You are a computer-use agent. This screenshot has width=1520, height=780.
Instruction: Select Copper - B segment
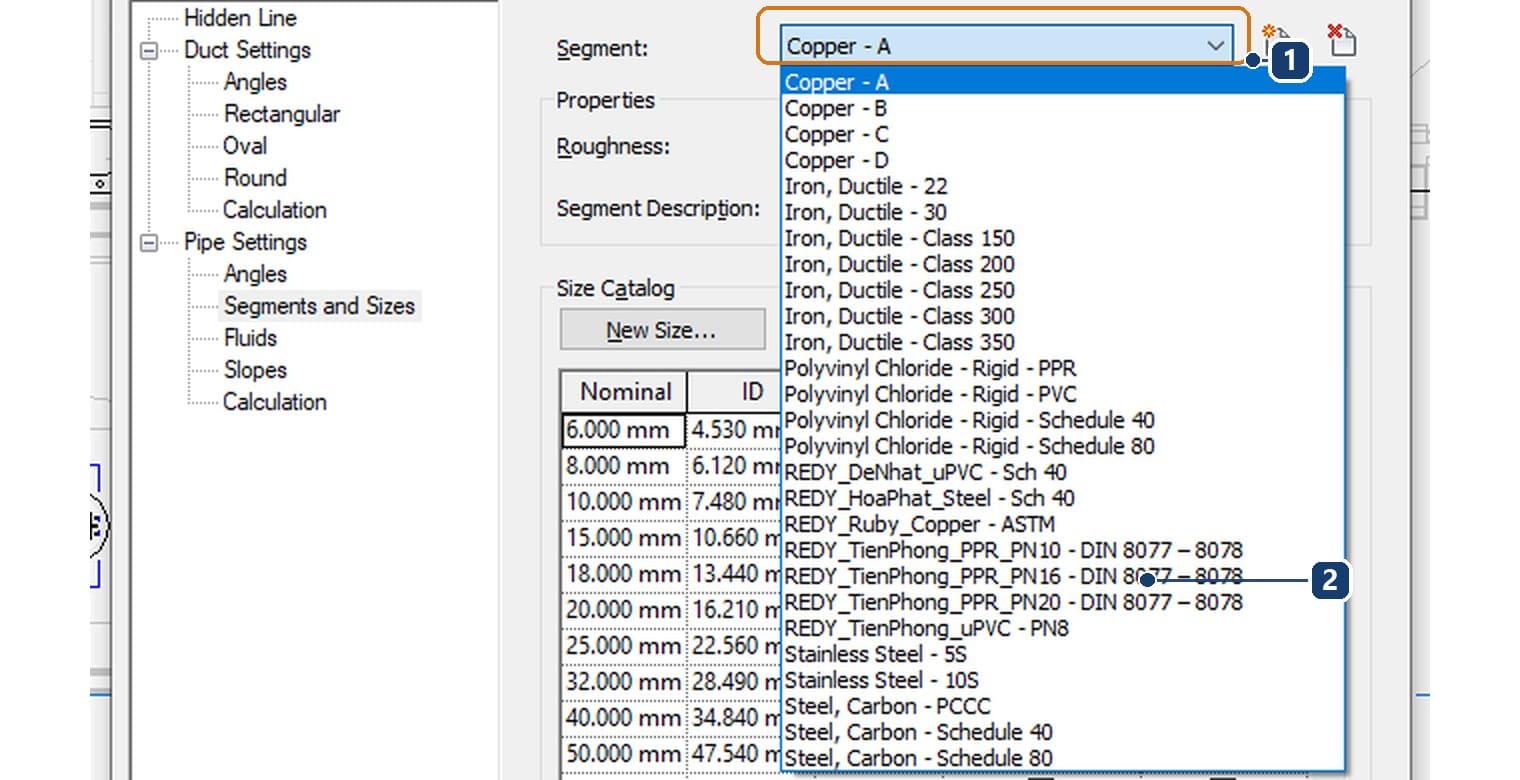point(1063,108)
